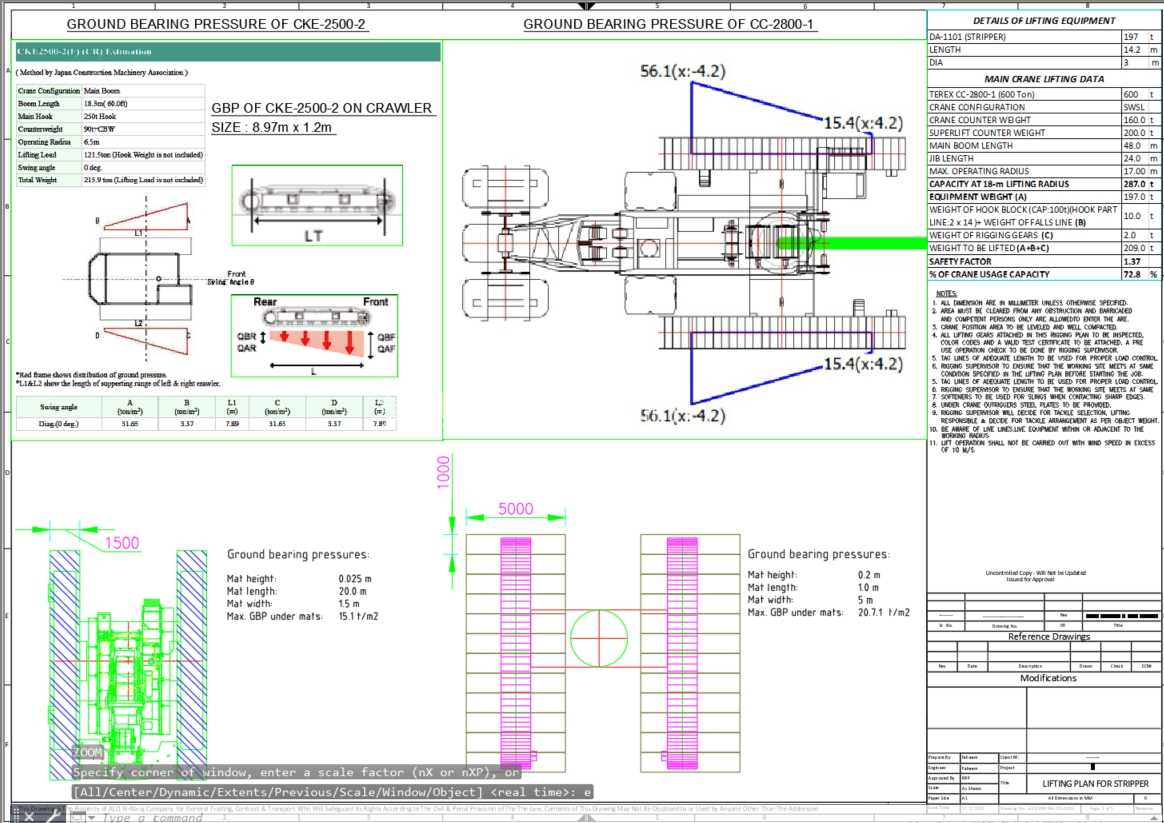Grab the command line grip handle
This screenshot has width=1164, height=823.
(x=16, y=816)
